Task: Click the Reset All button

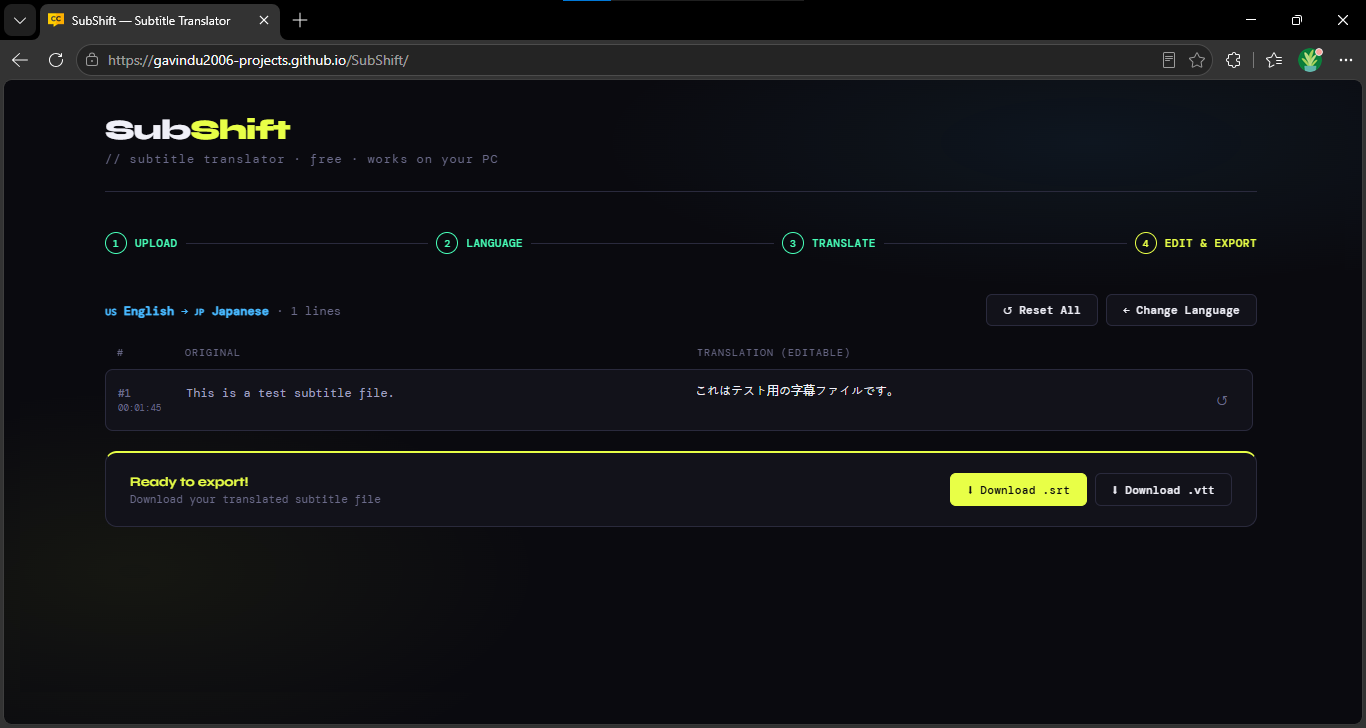Action: pos(1041,310)
